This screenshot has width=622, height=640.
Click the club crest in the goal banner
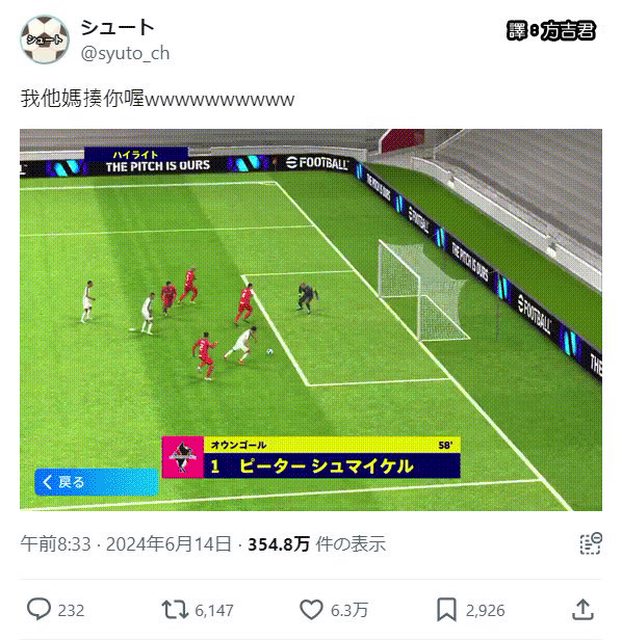182,457
